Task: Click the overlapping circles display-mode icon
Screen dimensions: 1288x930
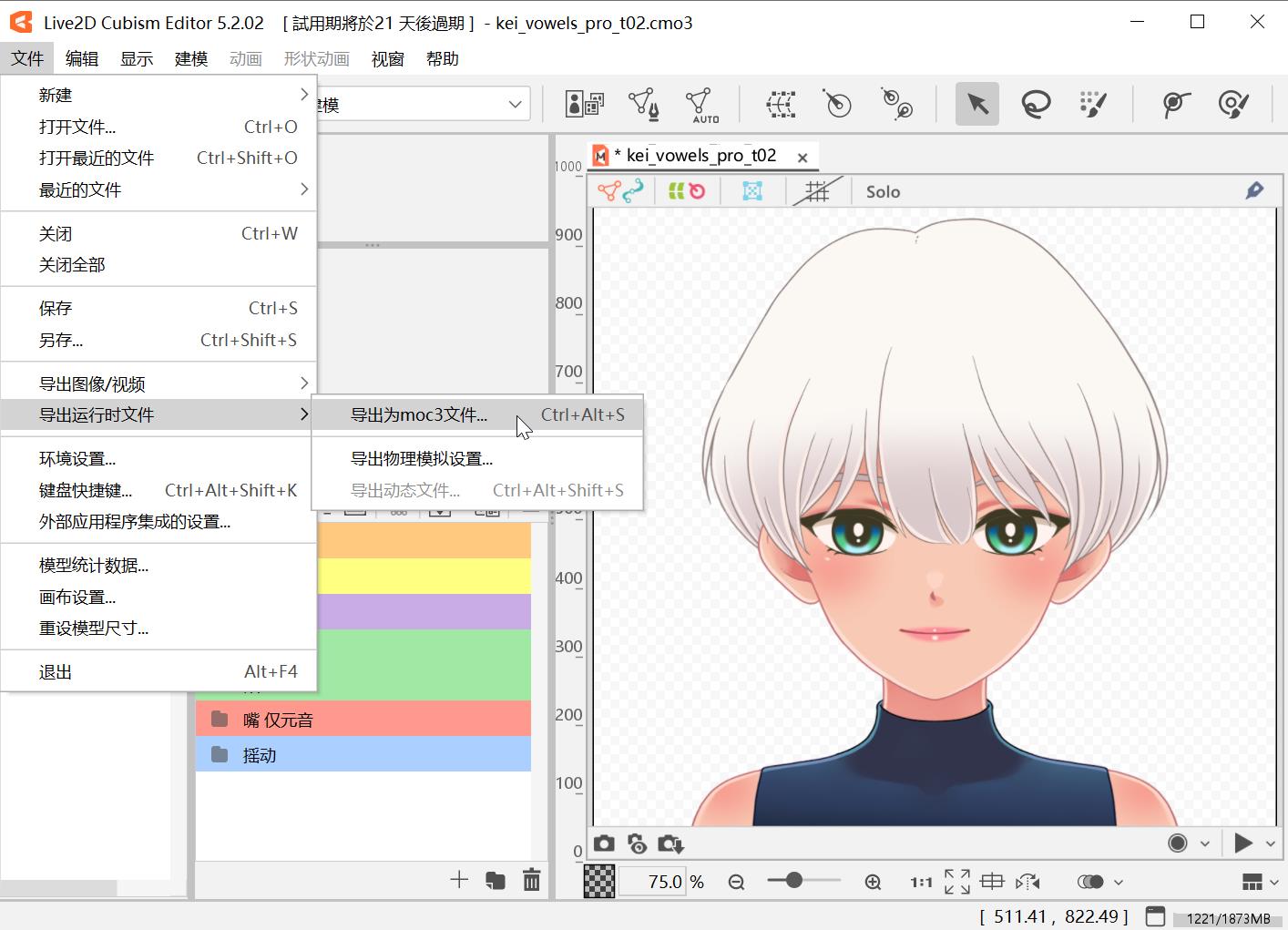Action: tap(1090, 882)
